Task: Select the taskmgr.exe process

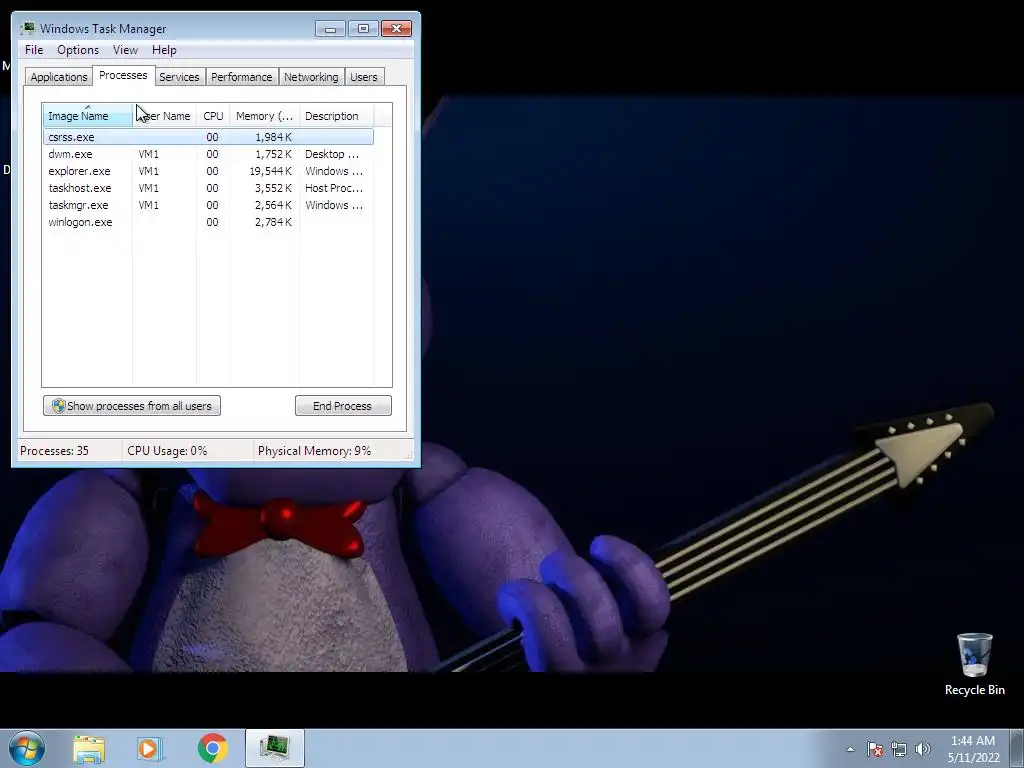Action: tap(208, 205)
